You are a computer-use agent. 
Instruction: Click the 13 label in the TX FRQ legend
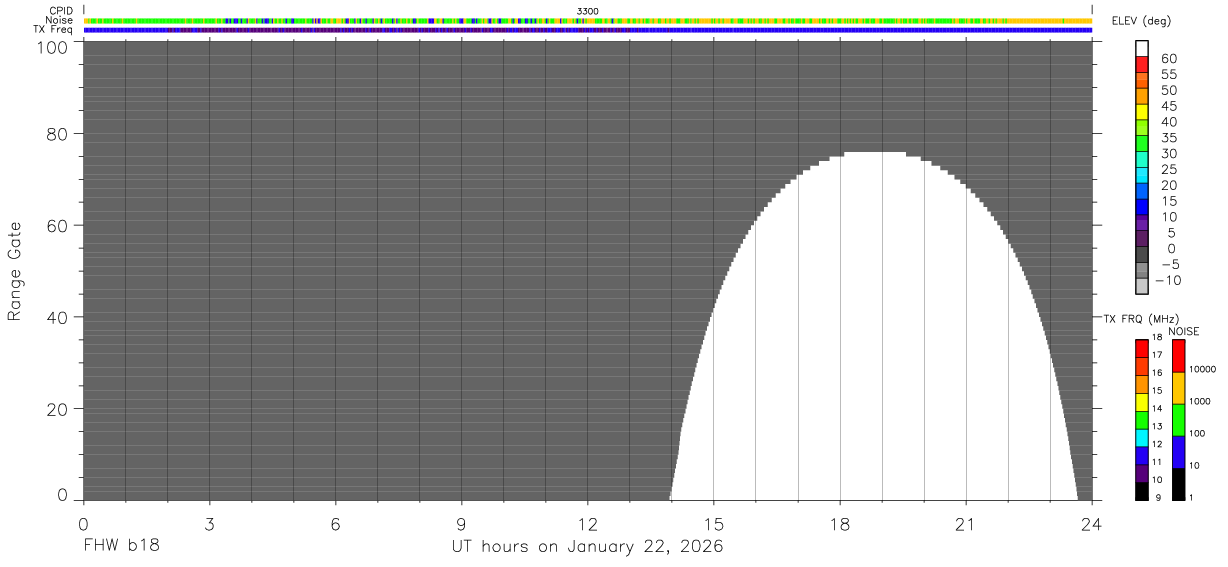tap(1156, 426)
